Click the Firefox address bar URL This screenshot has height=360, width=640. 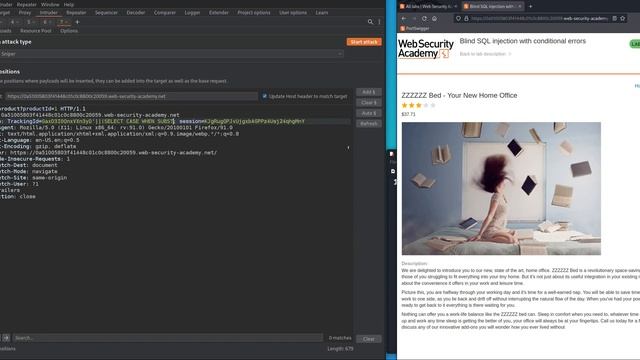[x=540, y=18]
